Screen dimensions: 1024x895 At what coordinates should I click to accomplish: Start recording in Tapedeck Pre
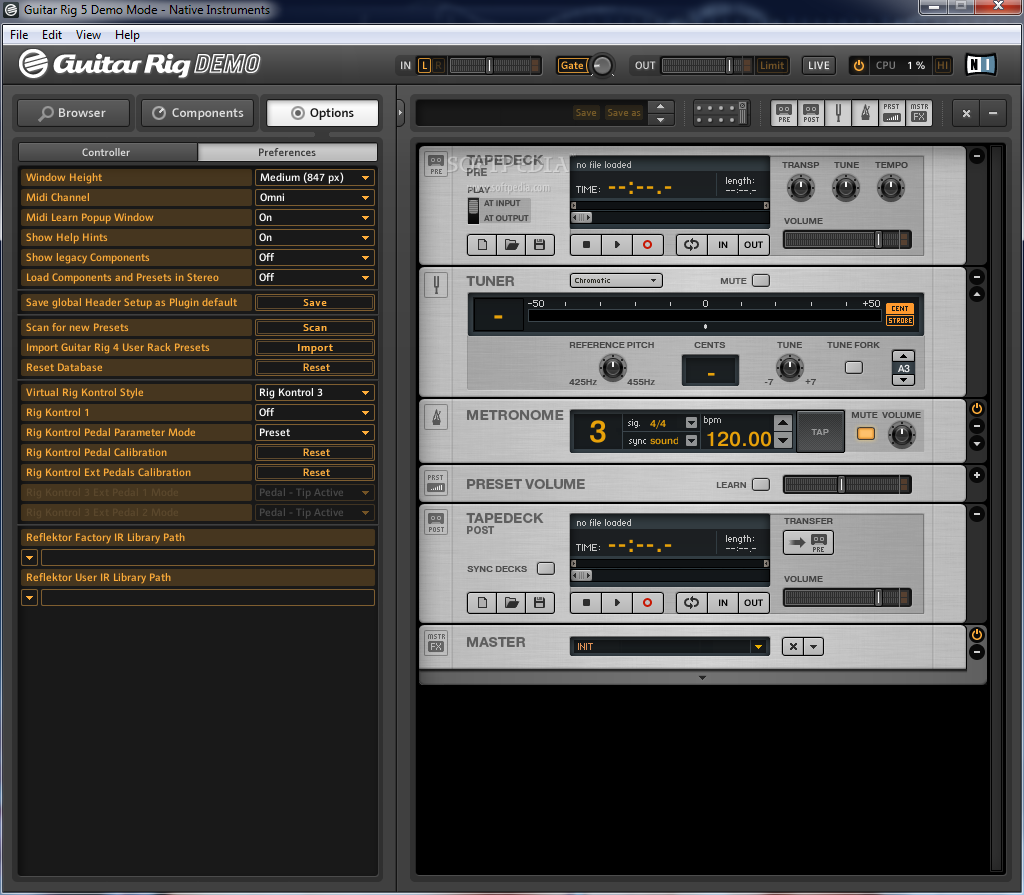click(647, 245)
